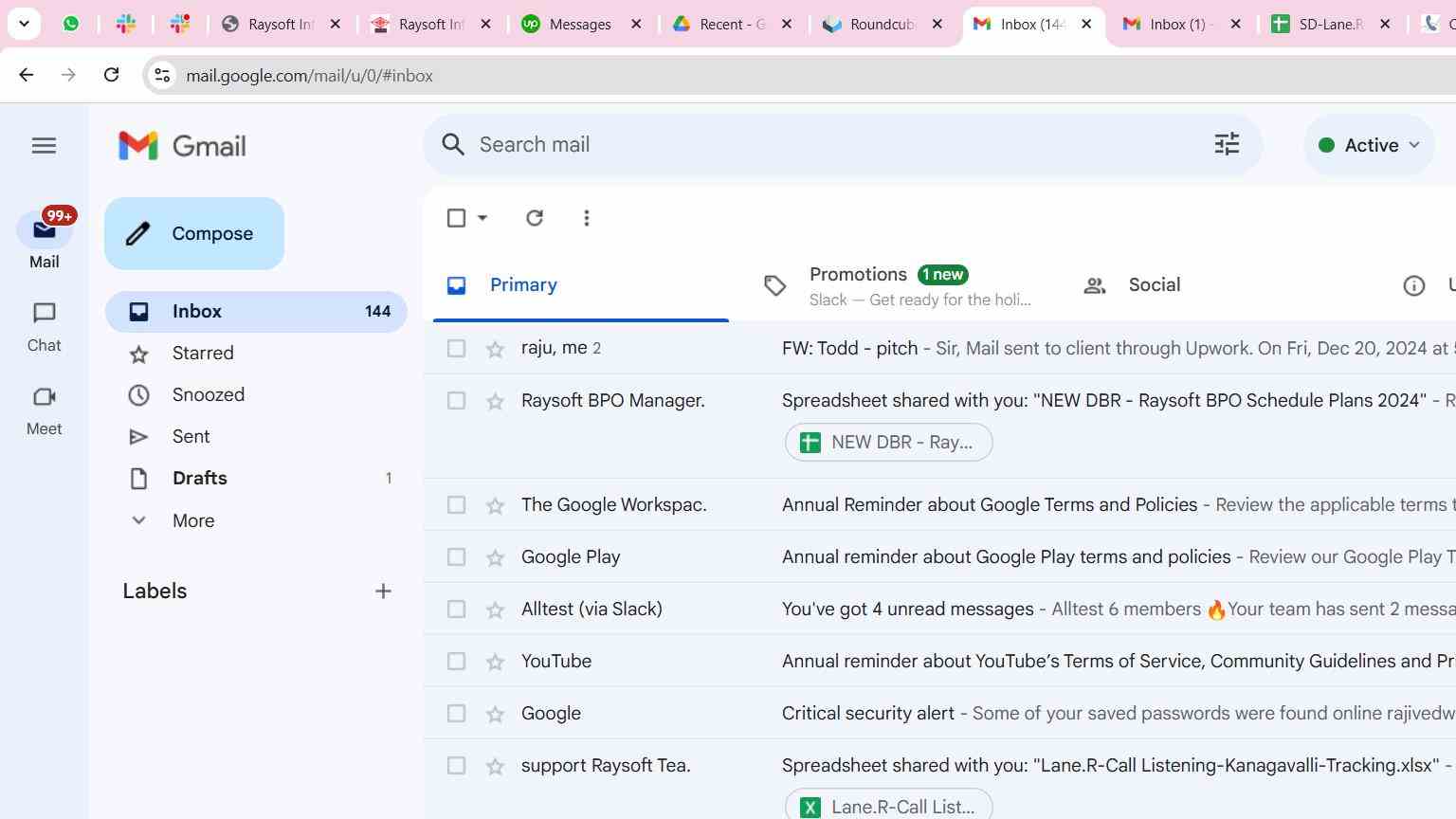Open the Active status dropdown

click(1369, 145)
